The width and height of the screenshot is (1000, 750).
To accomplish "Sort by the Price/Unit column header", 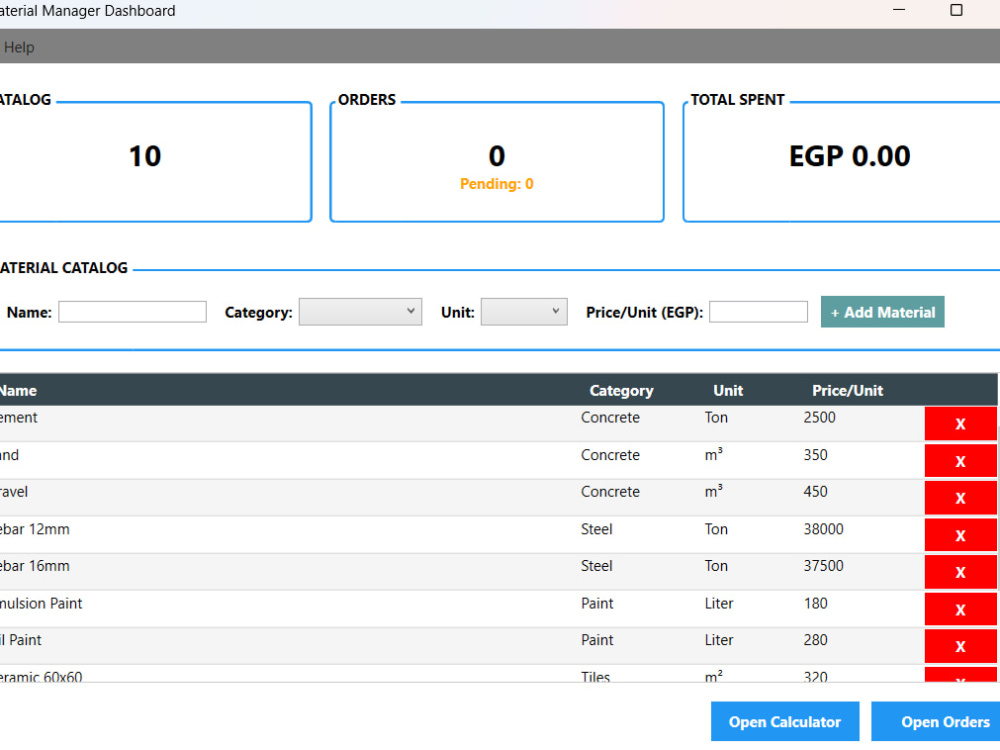I will coord(847,390).
